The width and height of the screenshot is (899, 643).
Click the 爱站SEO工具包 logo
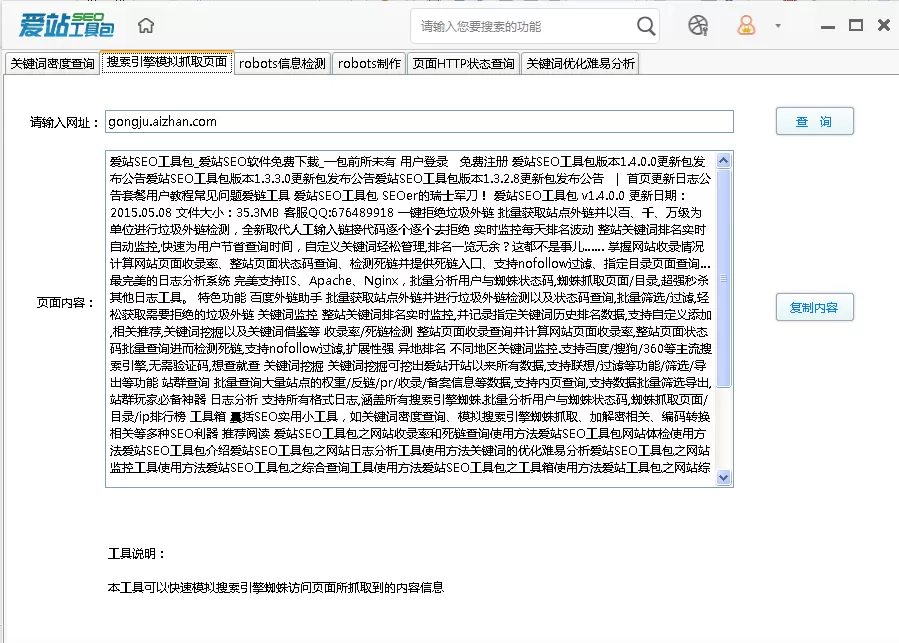pyautogui.click(x=67, y=25)
